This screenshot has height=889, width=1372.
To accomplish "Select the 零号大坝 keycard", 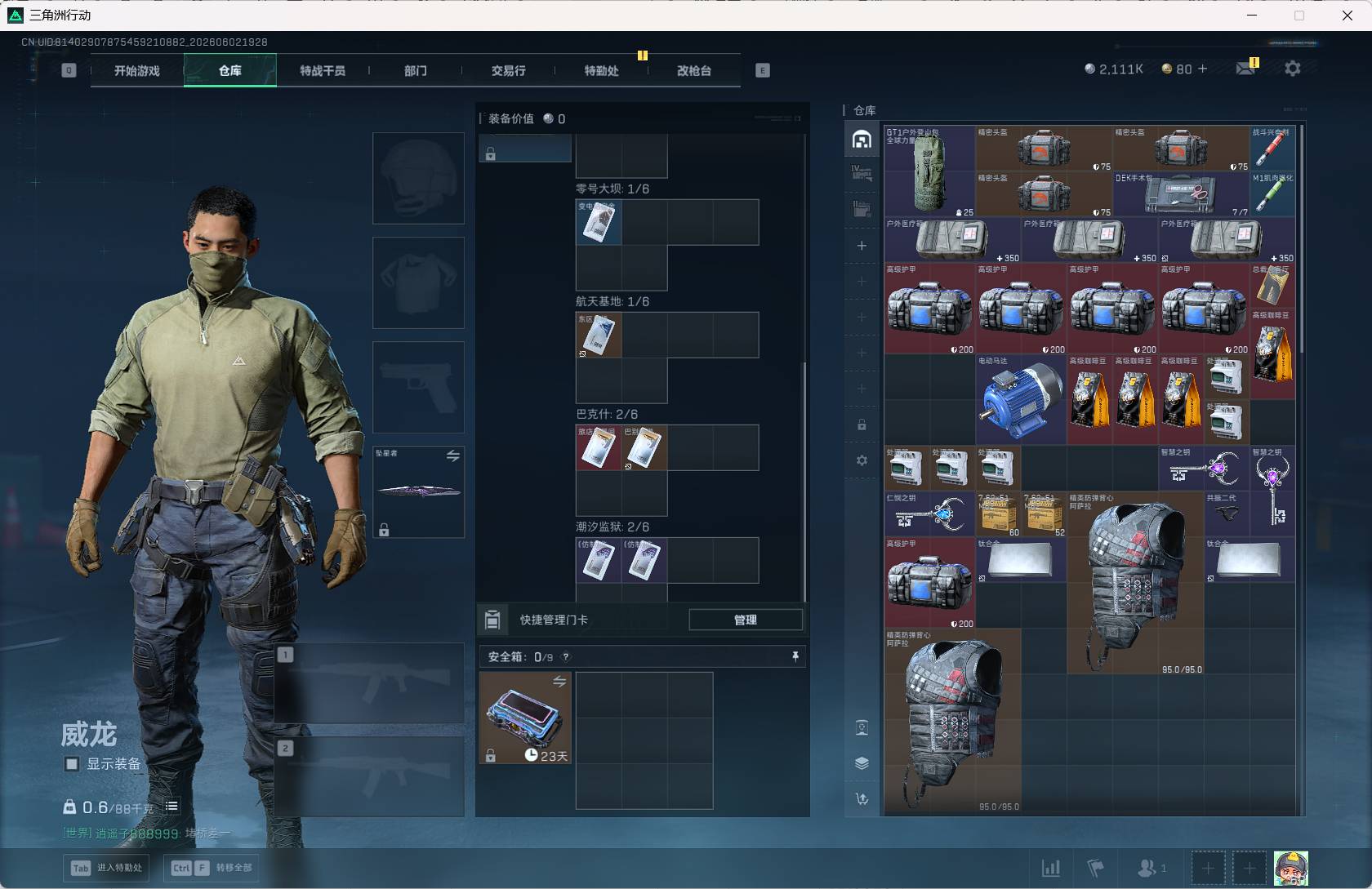I will (x=599, y=222).
